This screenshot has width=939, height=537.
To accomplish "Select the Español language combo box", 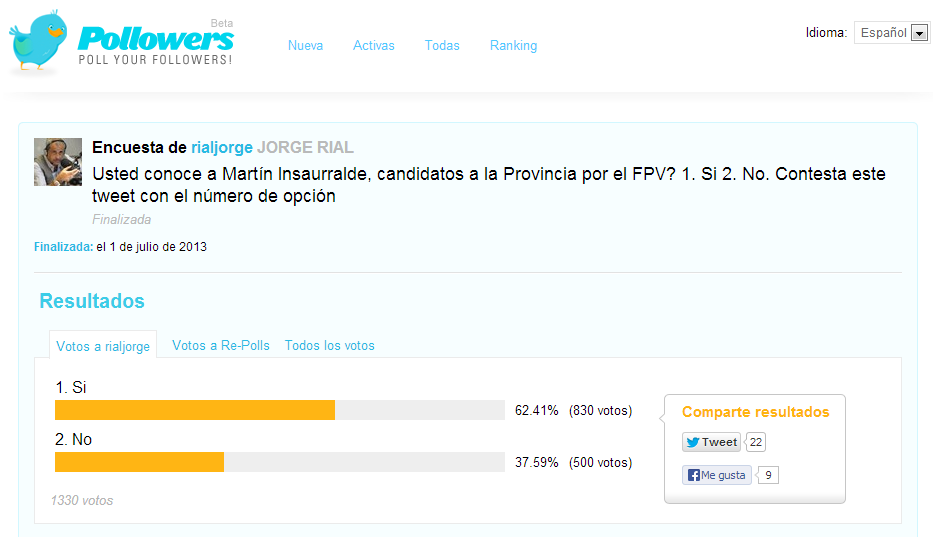I will pyautogui.click(x=892, y=33).
